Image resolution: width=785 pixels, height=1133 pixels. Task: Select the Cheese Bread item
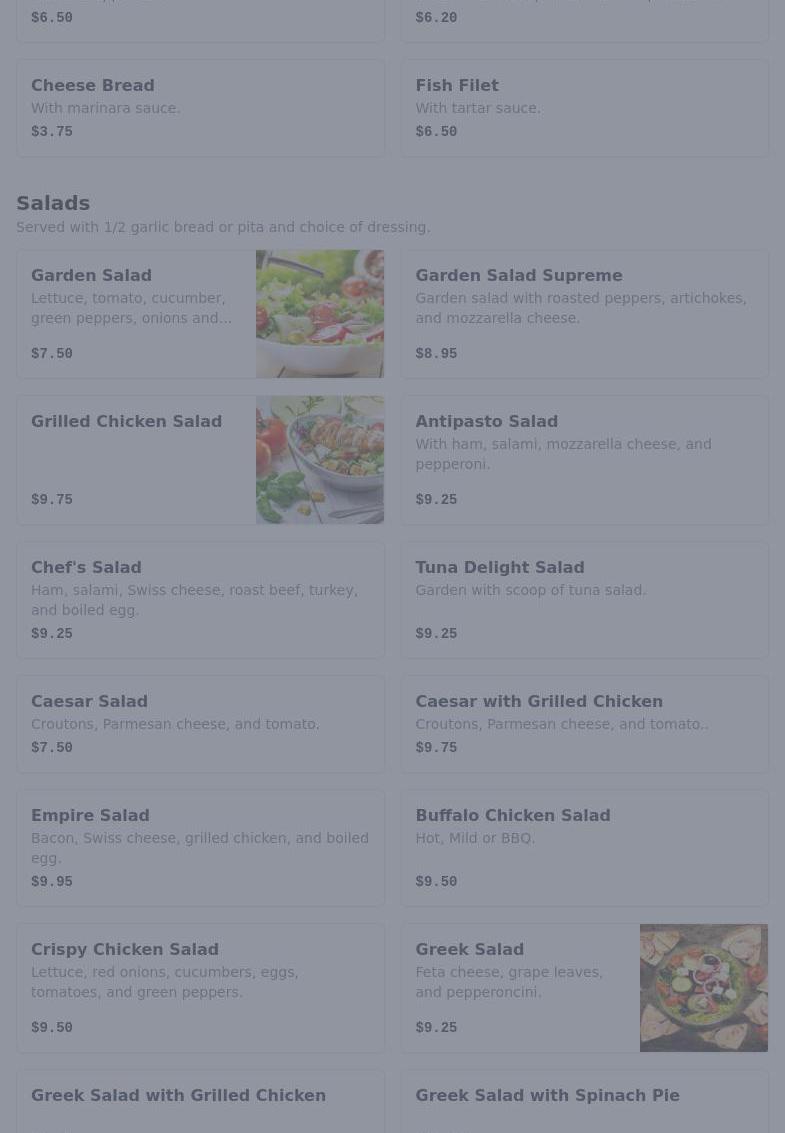pos(200,108)
